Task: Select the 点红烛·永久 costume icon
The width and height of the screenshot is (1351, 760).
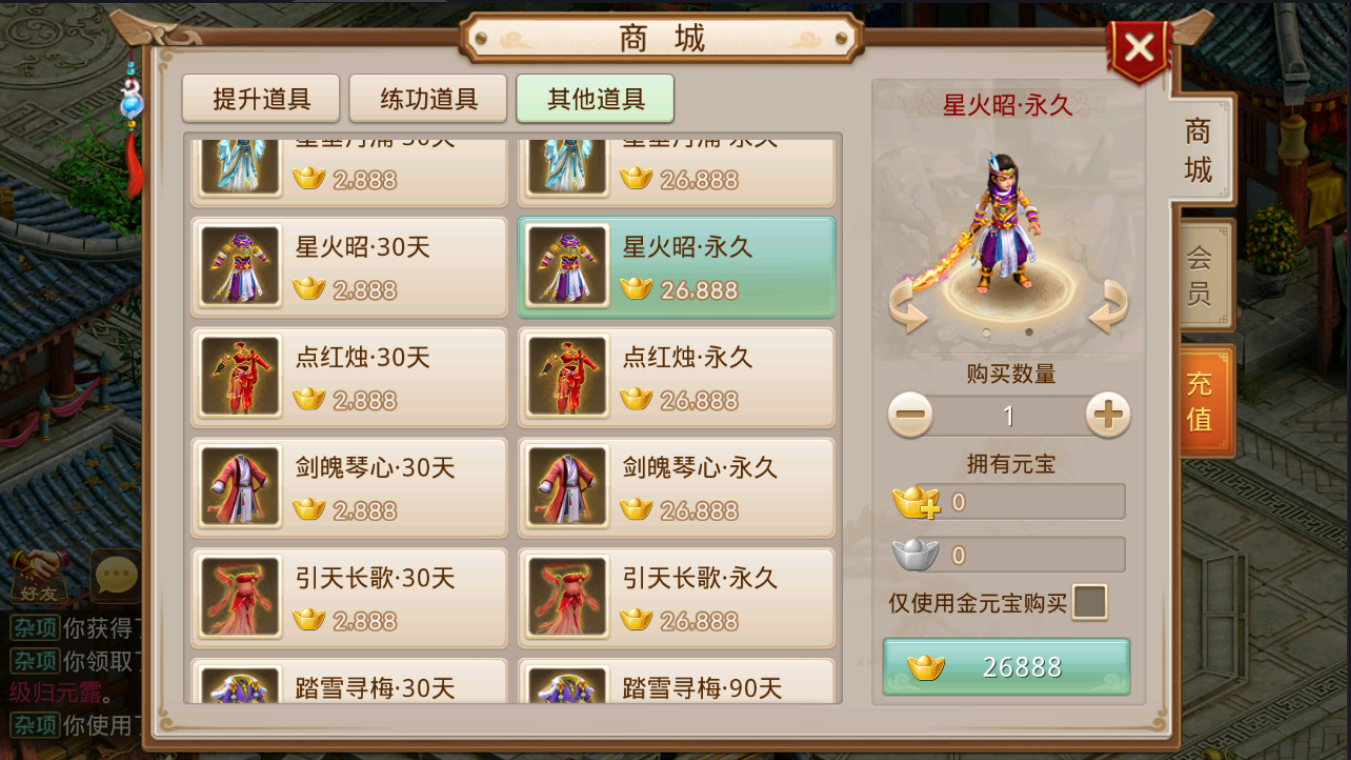Action: (567, 376)
